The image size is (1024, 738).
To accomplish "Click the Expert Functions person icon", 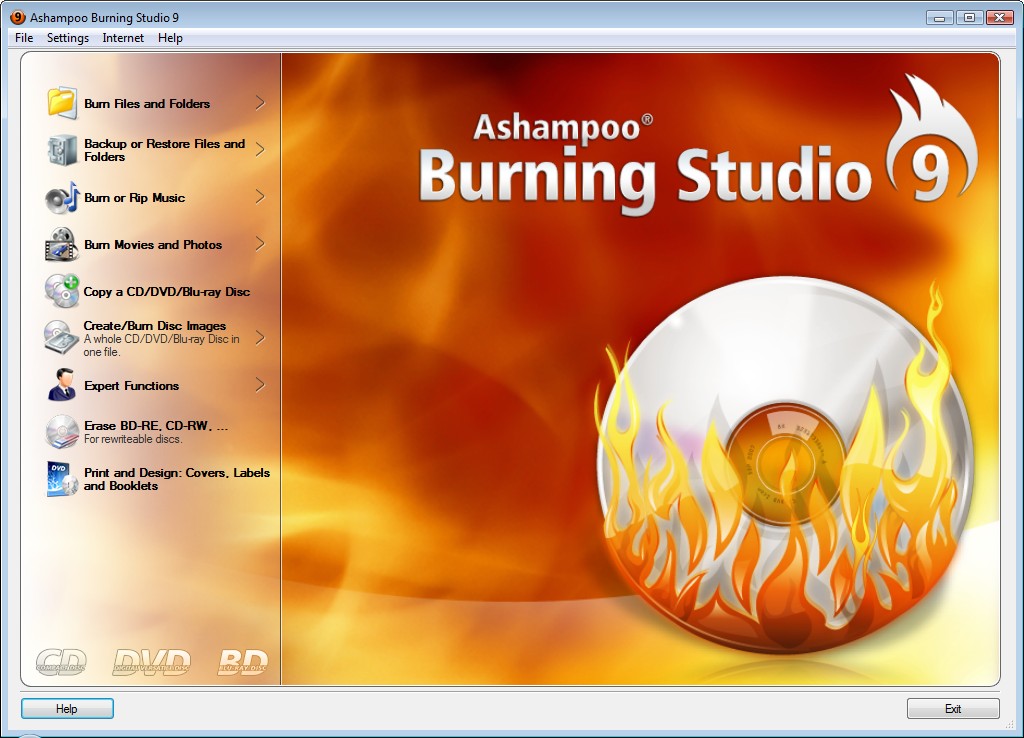I will click(x=62, y=385).
